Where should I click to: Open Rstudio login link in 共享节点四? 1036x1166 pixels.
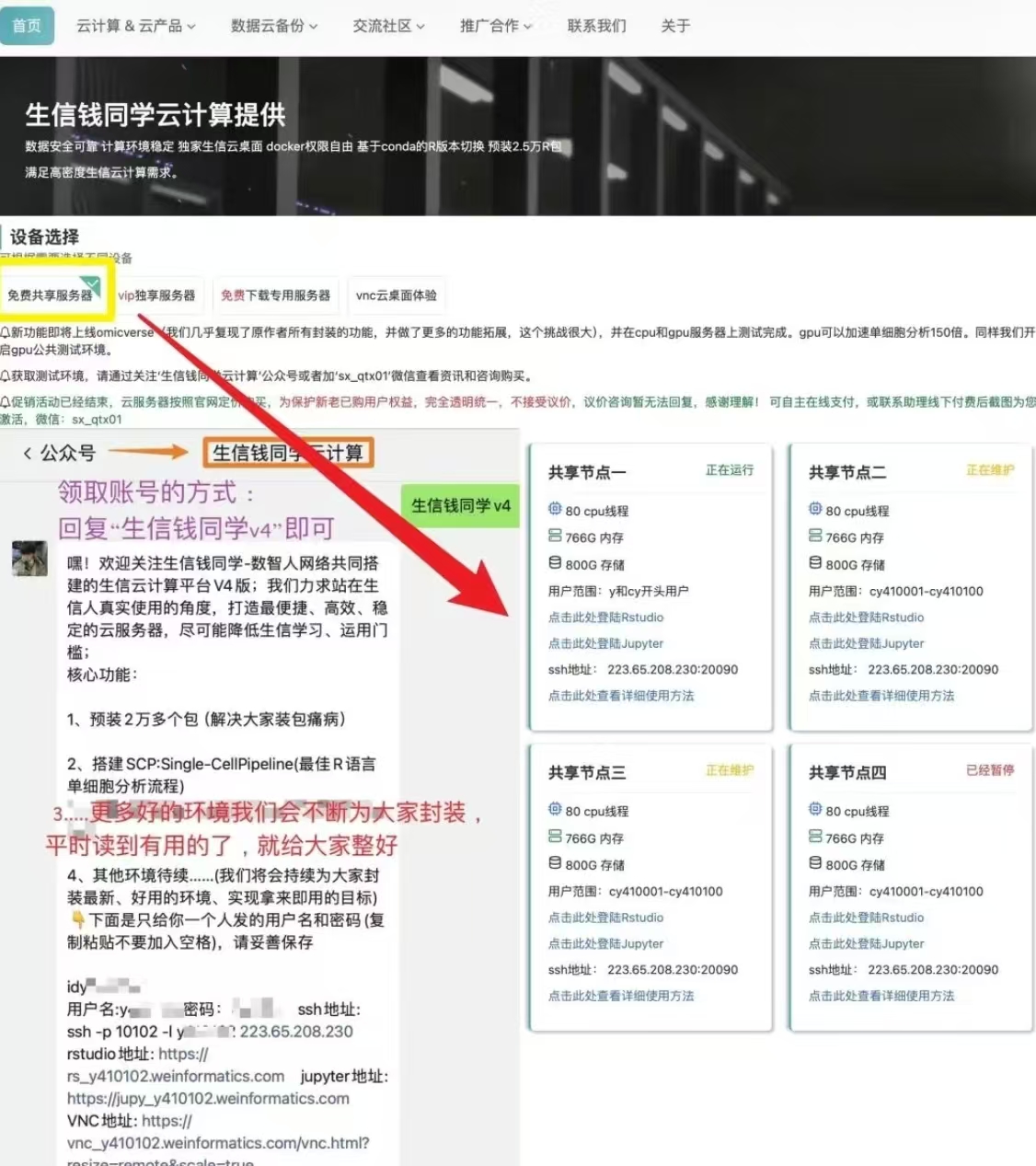click(x=867, y=918)
